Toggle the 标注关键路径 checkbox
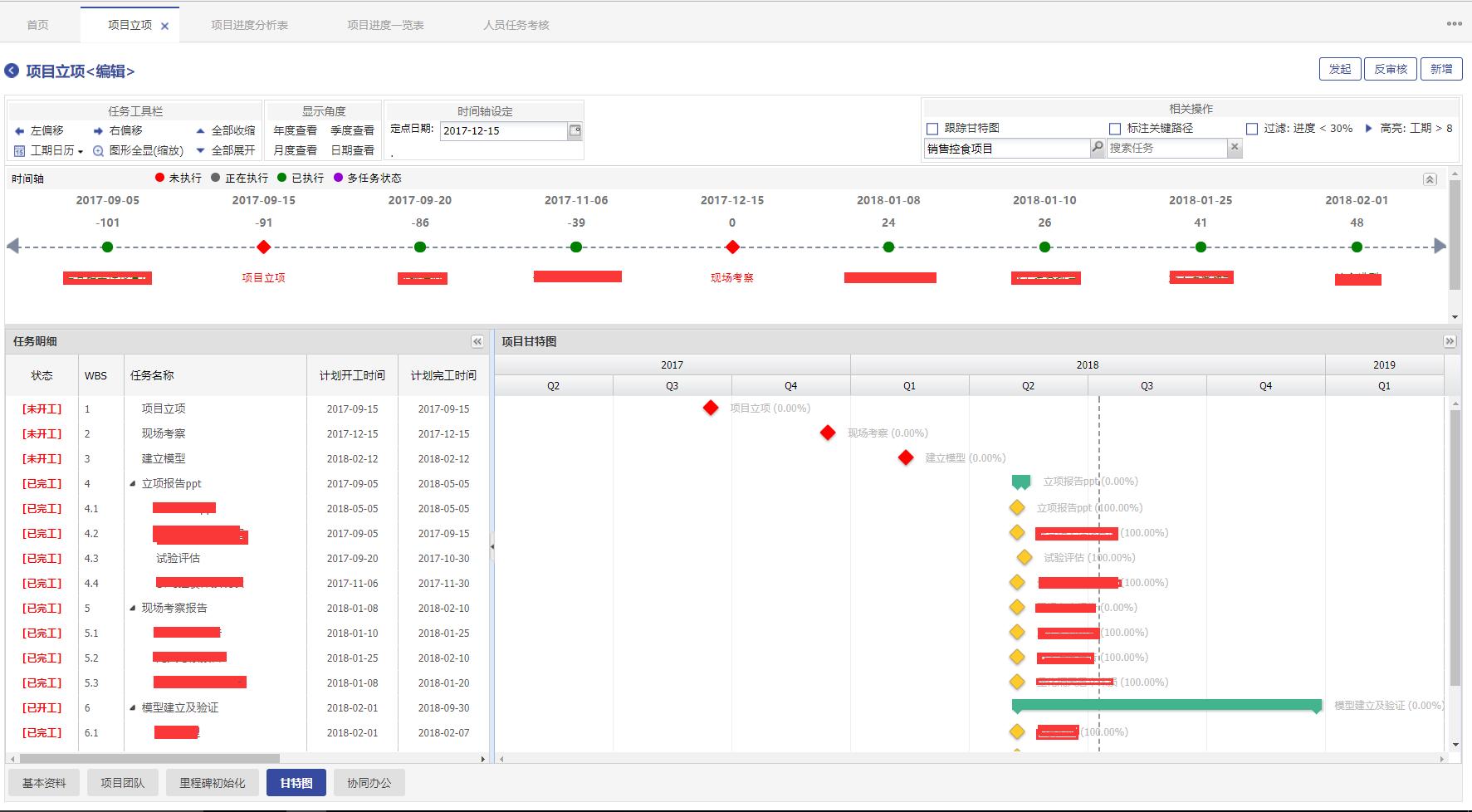 coord(1115,129)
